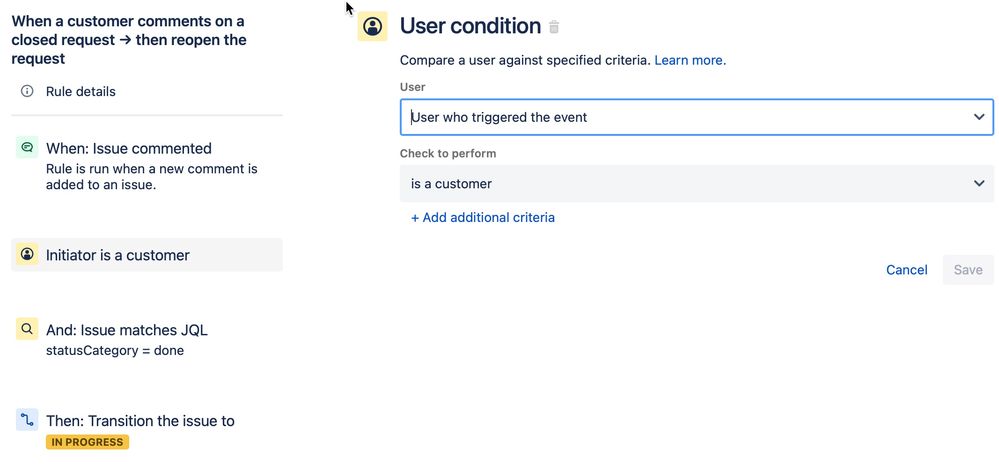Click the JQL magnifier condition icon
This screenshot has width=999, height=473.
[27, 329]
